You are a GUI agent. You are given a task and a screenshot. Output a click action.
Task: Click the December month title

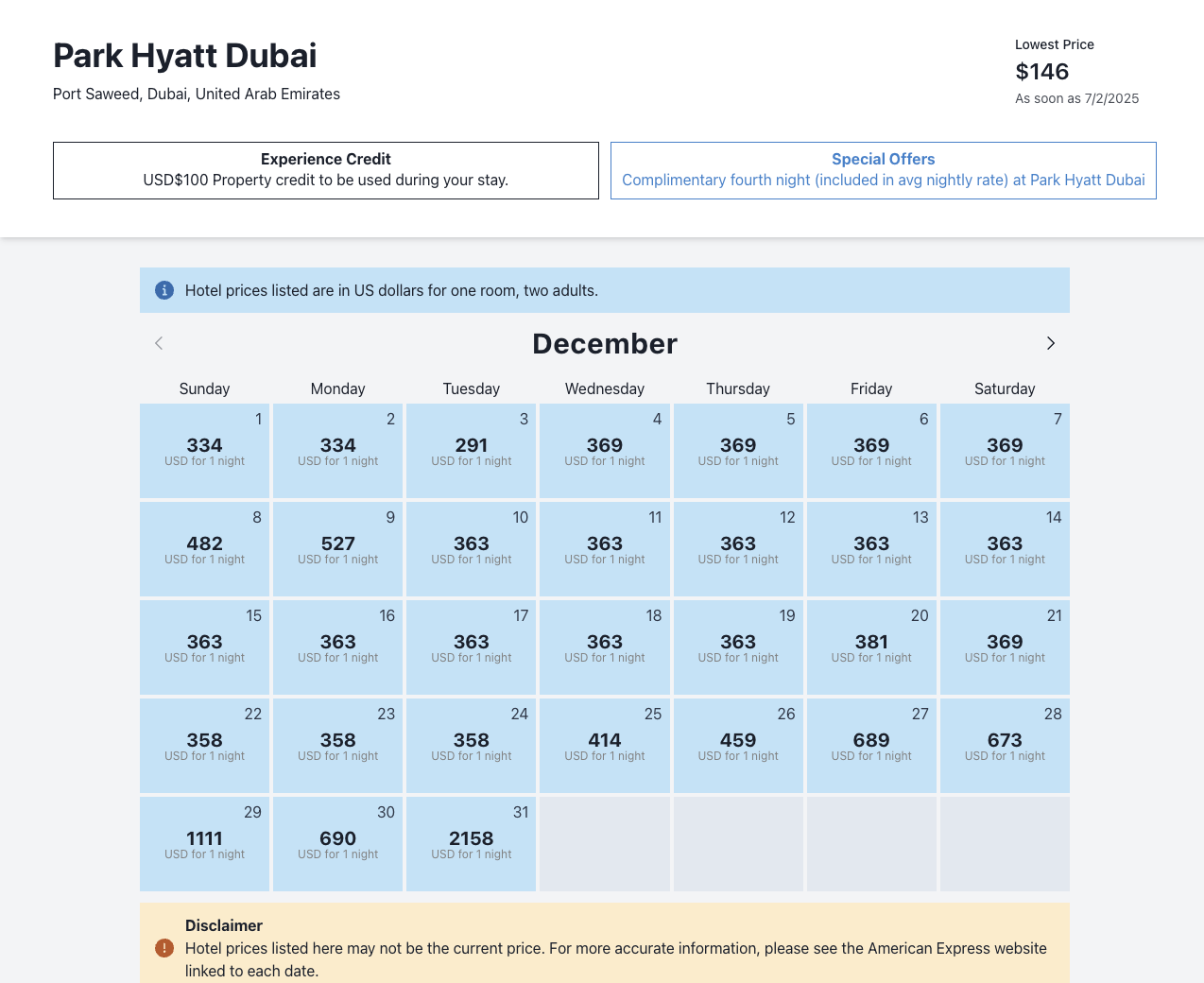click(604, 343)
